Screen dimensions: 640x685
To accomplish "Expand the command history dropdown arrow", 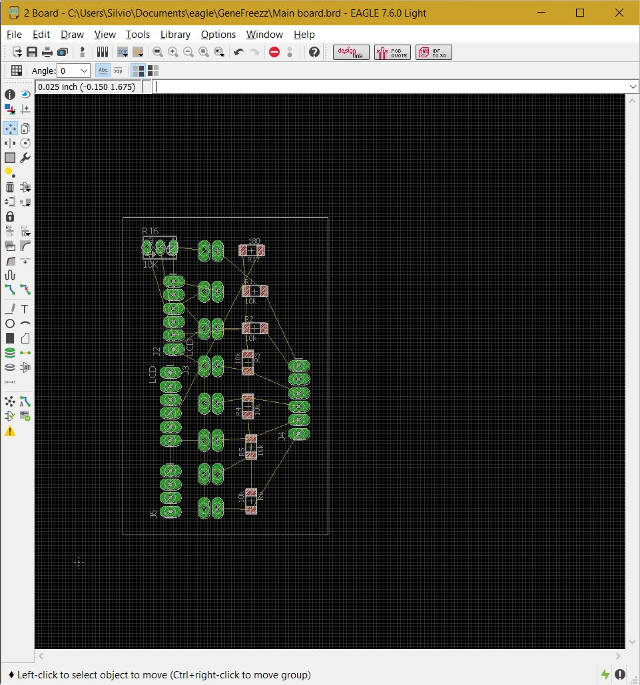I will [633, 86].
